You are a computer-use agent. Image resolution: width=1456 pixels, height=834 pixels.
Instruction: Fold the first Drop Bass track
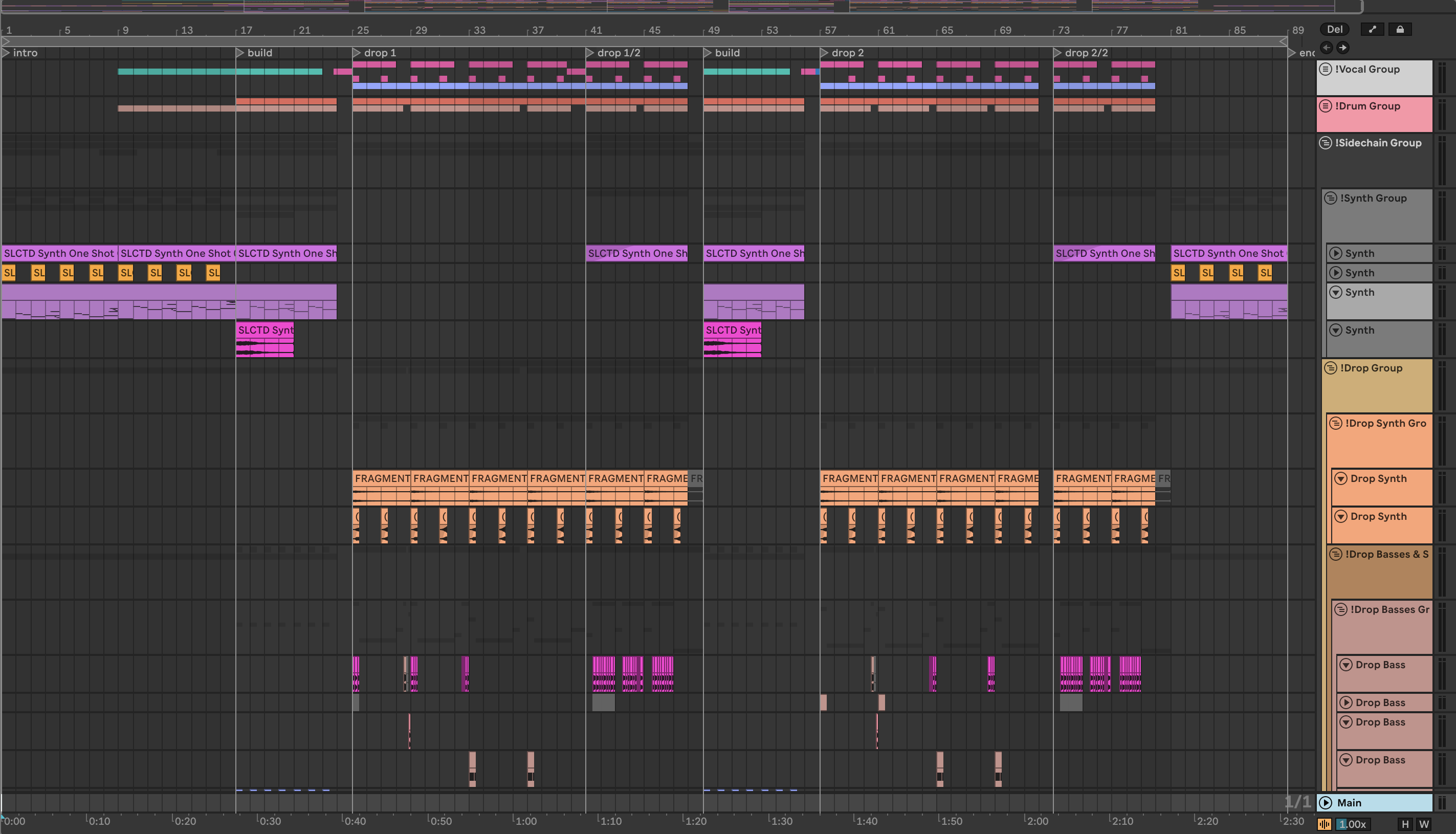(1346, 665)
